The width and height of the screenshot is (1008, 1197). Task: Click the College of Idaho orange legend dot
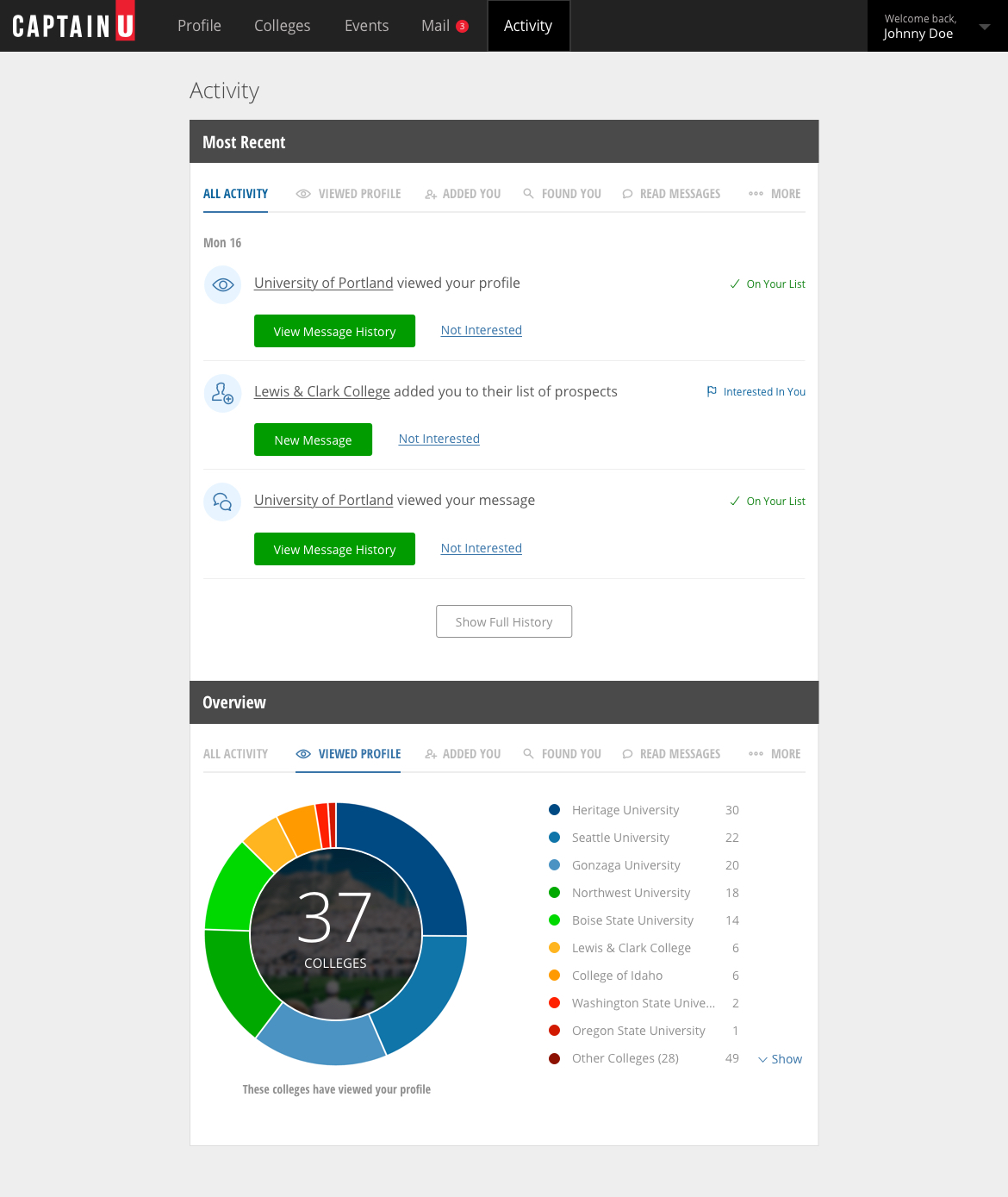[554, 975]
